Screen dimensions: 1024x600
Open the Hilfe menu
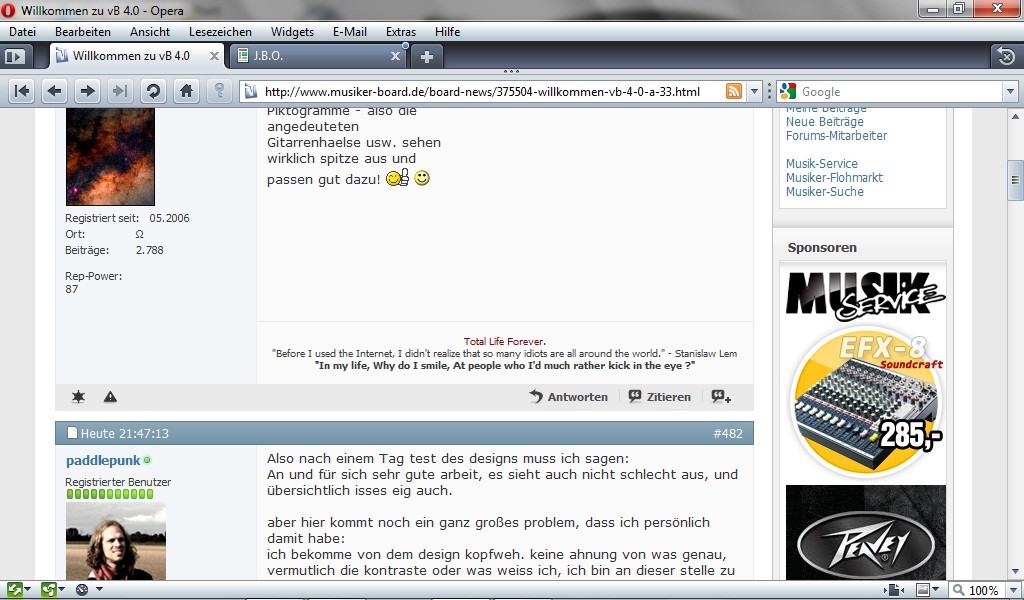(x=447, y=31)
